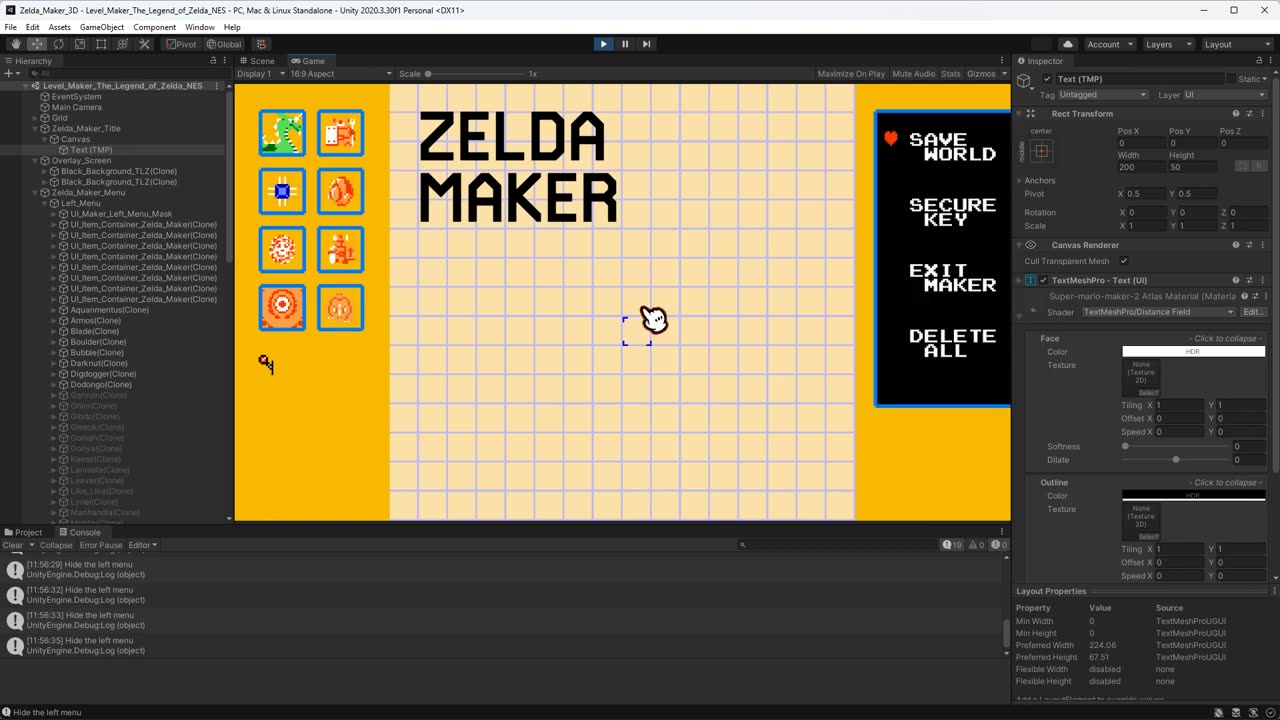Screen dimensions: 1280x720
Task: Open the Shader TextMeshPro/Distance Field dropdown
Action: point(1158,312)
